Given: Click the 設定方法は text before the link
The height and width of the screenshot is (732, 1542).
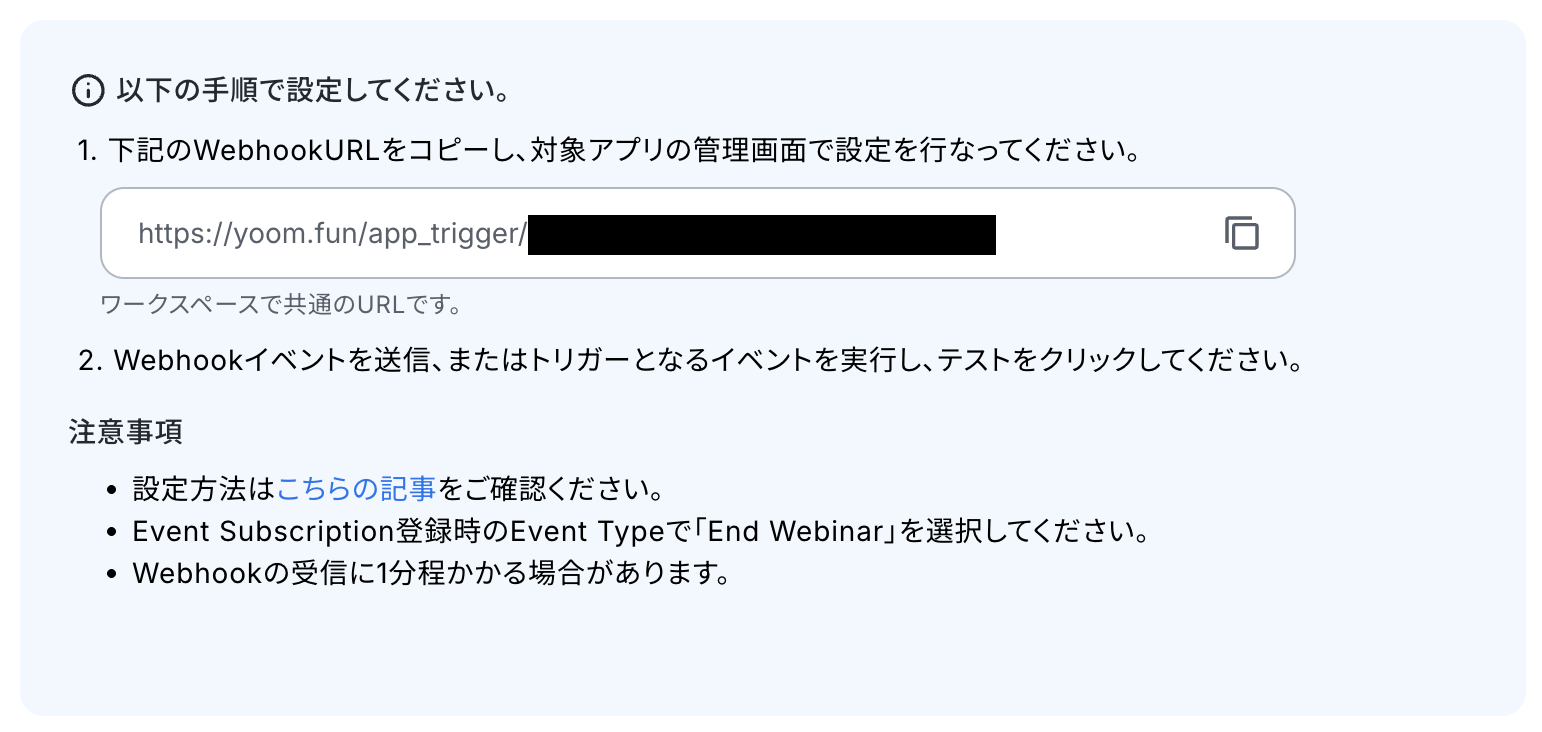Looking at the screenshot, I should (204, 490).
